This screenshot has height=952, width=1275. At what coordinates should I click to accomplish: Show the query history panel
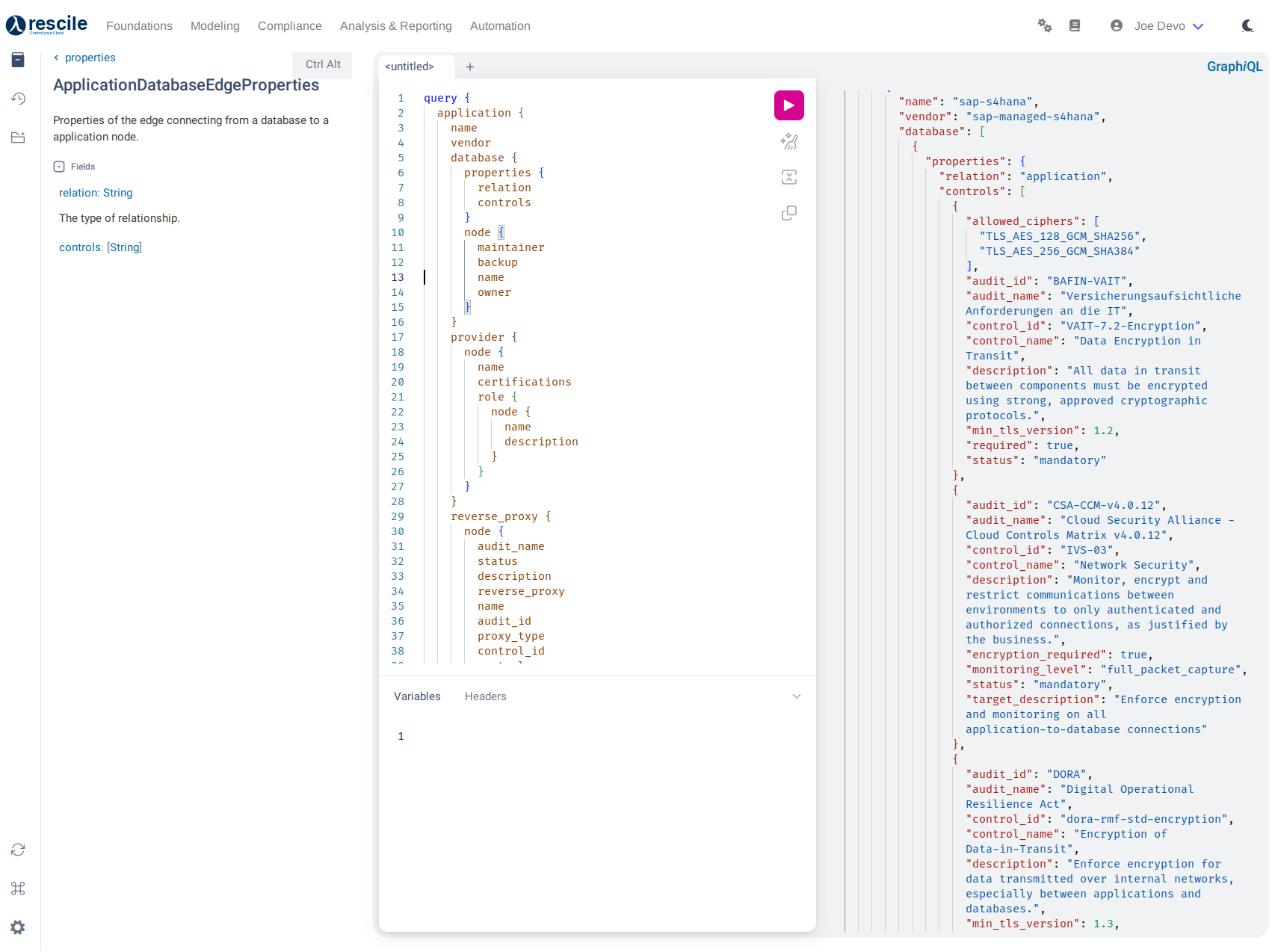pos(18,99)
